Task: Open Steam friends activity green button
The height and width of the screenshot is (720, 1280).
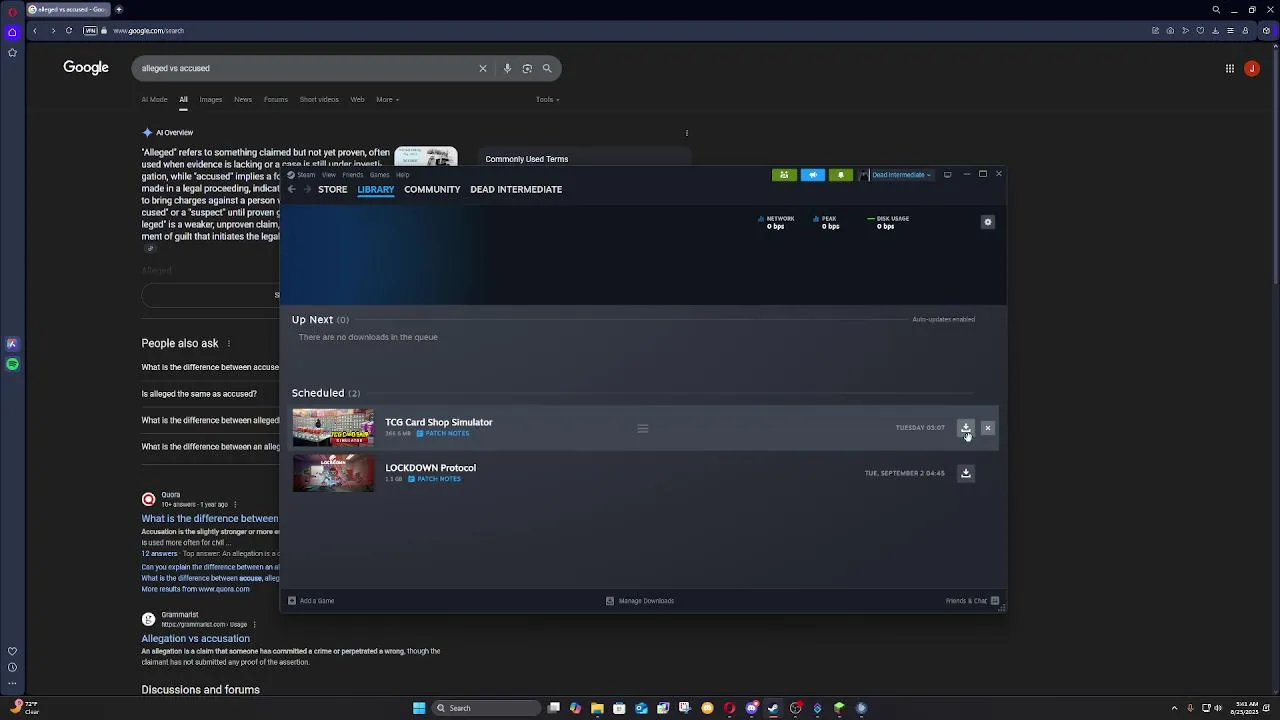Action: tap(784, 175)
